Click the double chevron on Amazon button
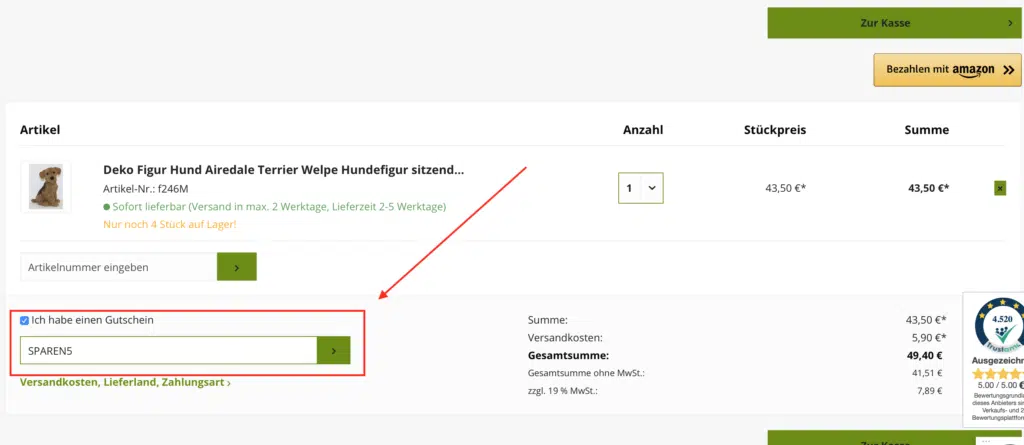 1009,70
